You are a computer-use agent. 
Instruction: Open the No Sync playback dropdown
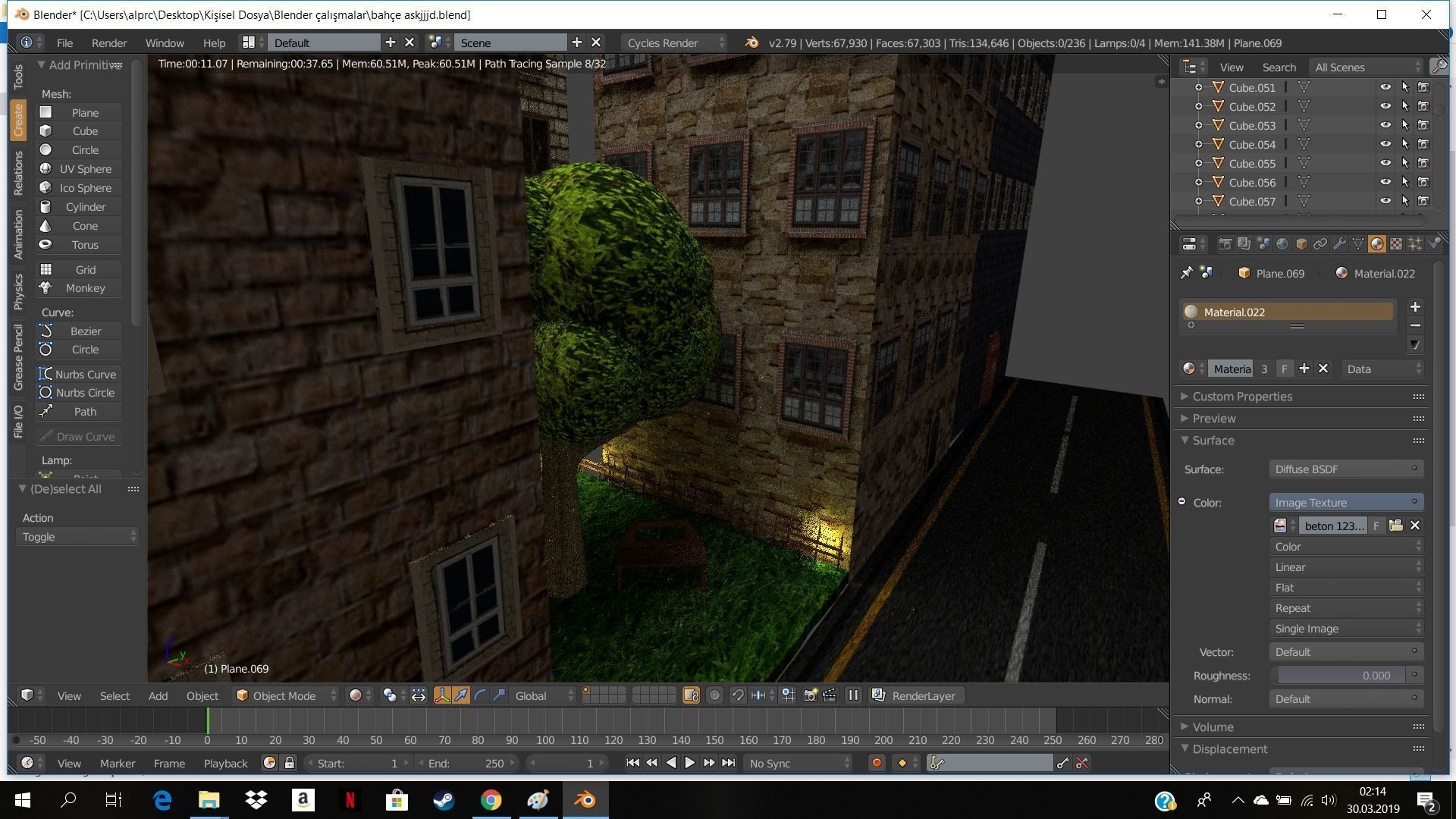[x=799, y=763]
